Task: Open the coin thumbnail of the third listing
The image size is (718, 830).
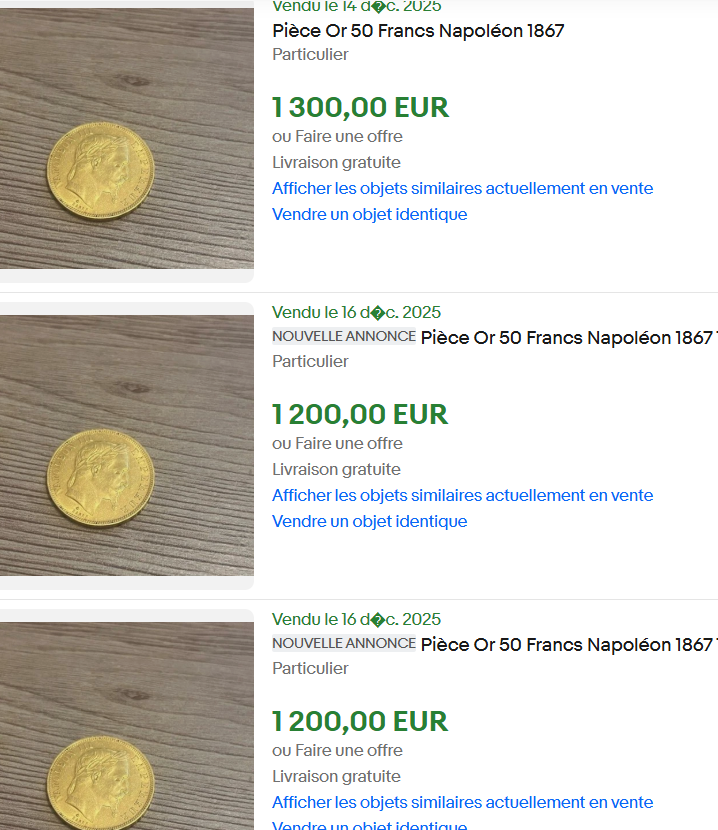Action: coord(126,730)
